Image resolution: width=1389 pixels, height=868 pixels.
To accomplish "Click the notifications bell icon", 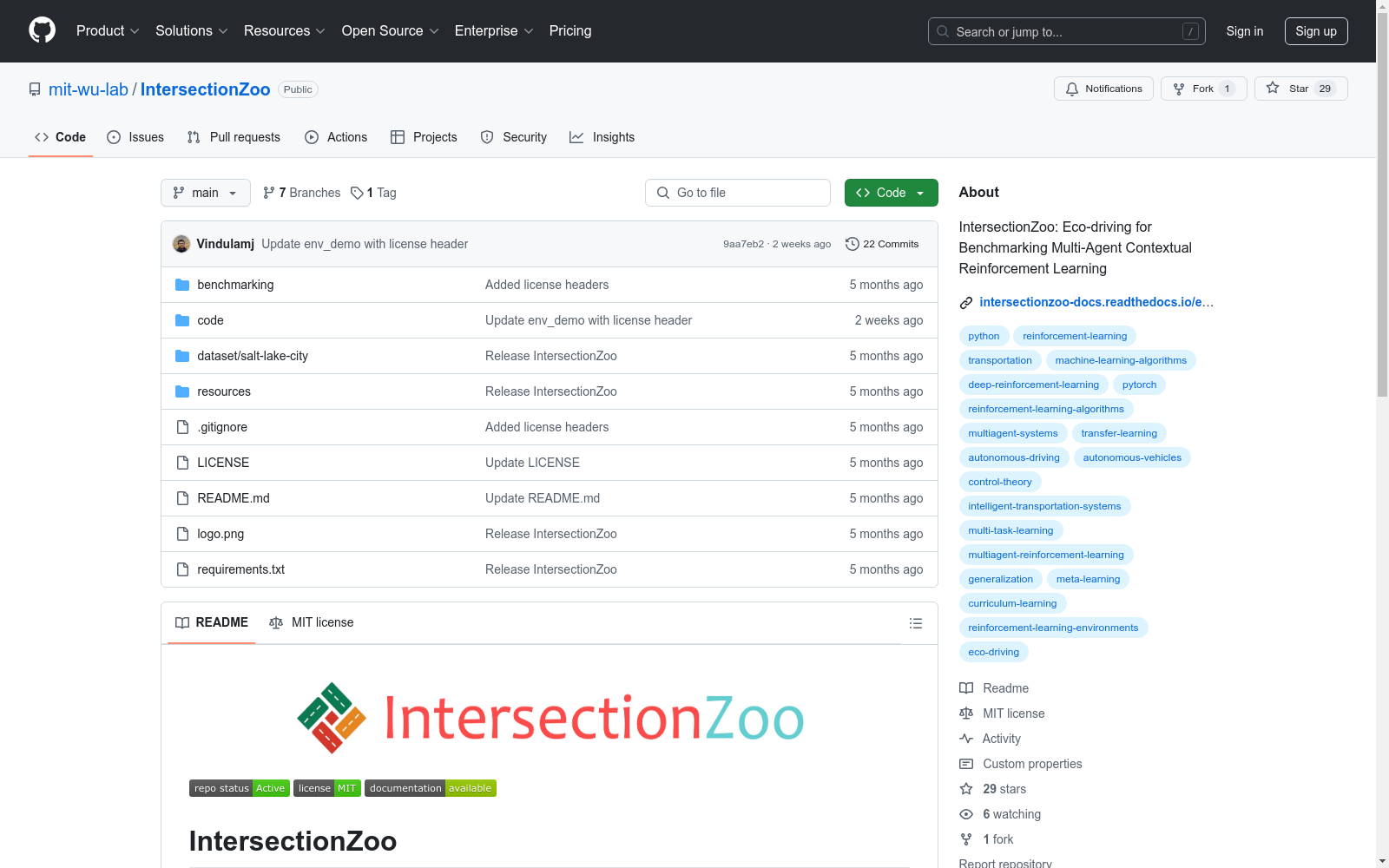I will [x=1072, y=89].
